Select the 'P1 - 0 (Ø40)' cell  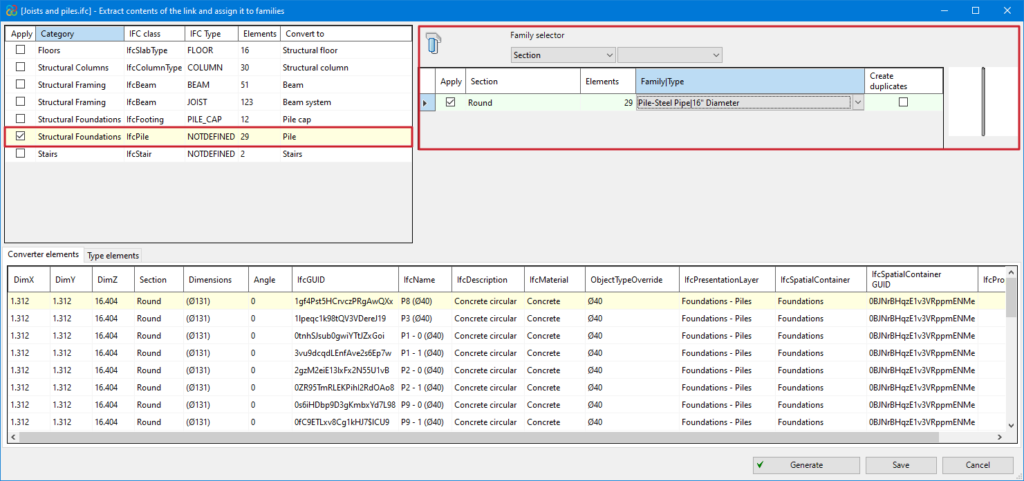click(424, 335)
